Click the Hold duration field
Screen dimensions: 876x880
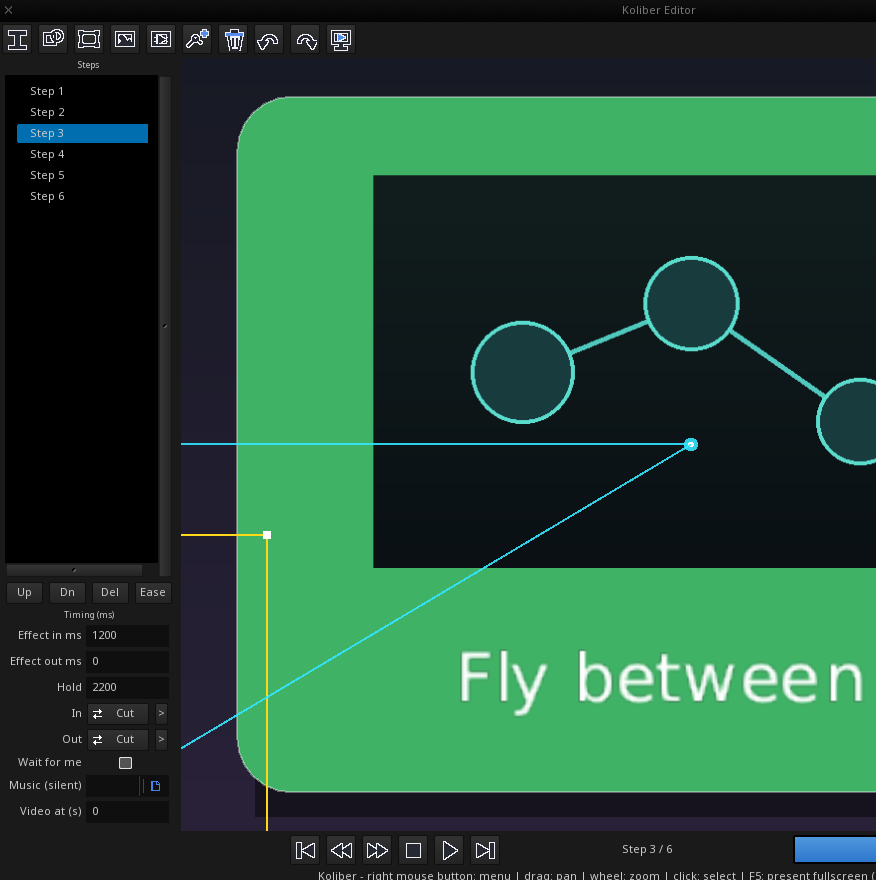click(127, 688)
